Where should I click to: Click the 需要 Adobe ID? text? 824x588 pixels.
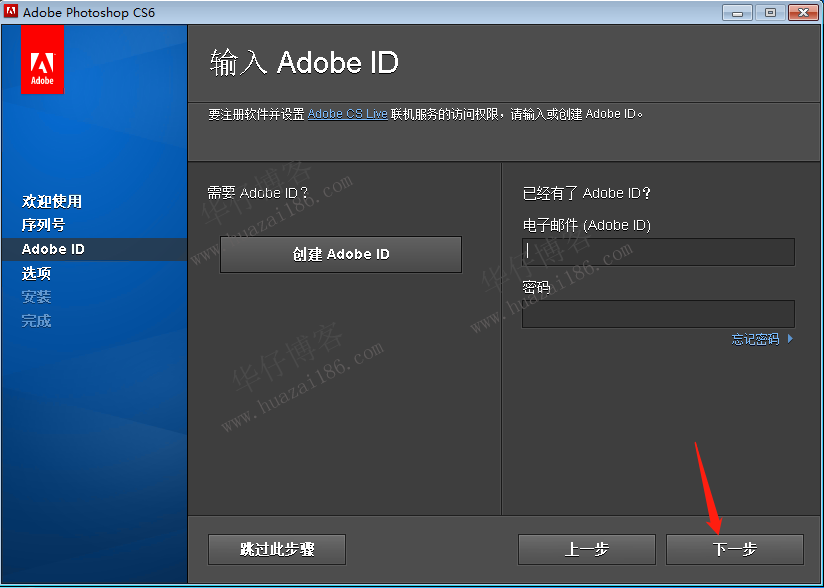click(258, 193)
